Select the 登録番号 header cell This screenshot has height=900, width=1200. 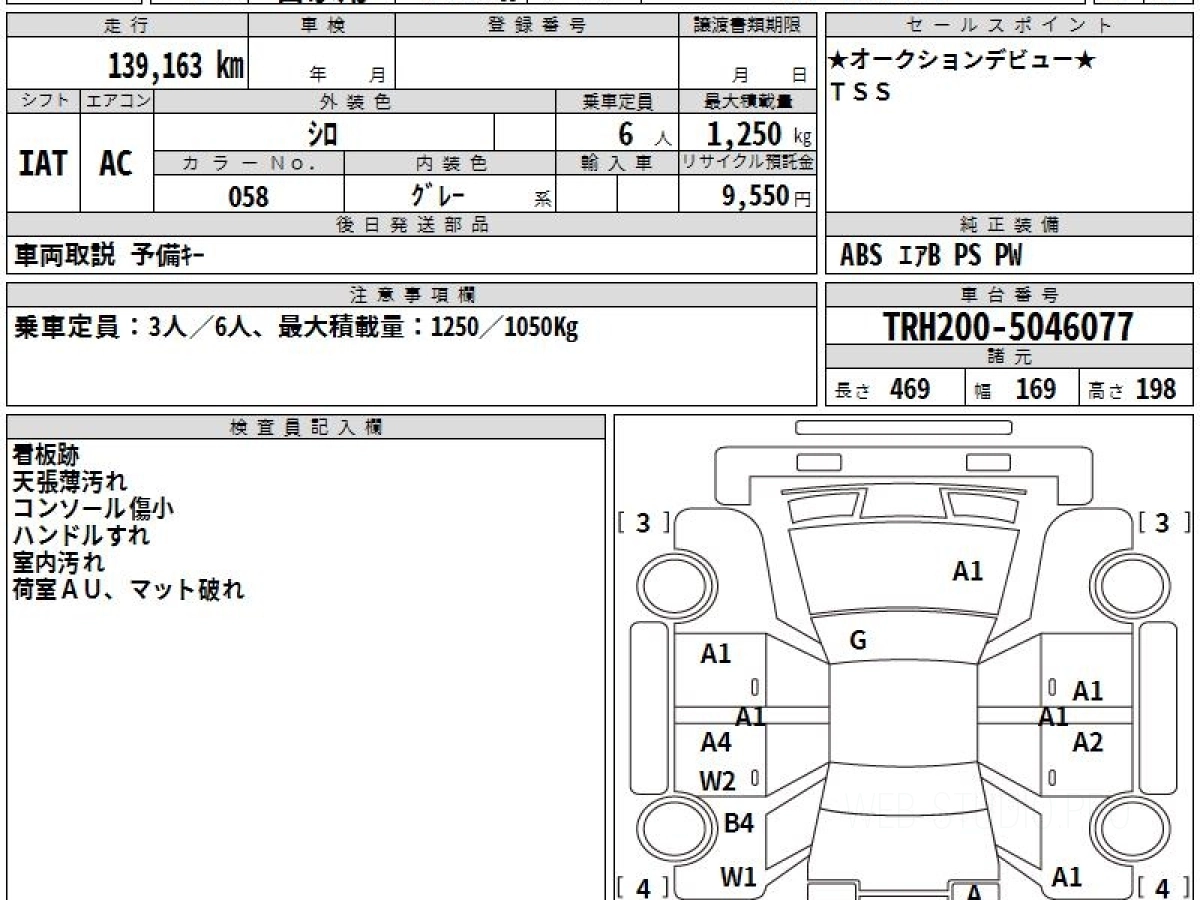click(x=537, y=26)
